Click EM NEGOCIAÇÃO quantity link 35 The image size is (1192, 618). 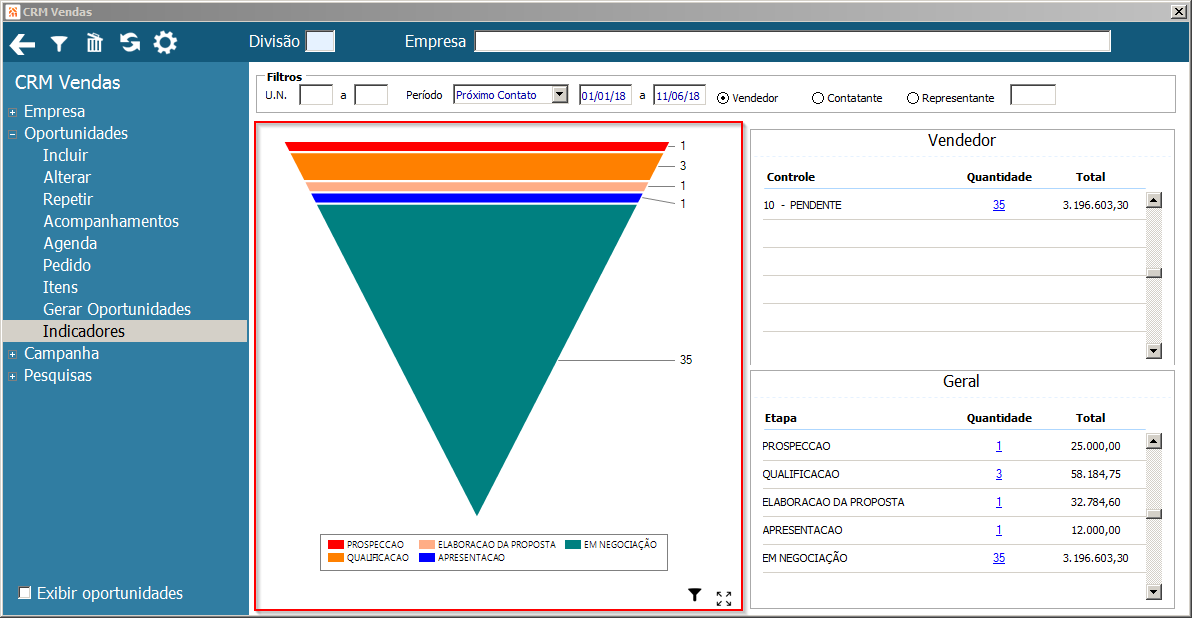click(x=999, y=557)
